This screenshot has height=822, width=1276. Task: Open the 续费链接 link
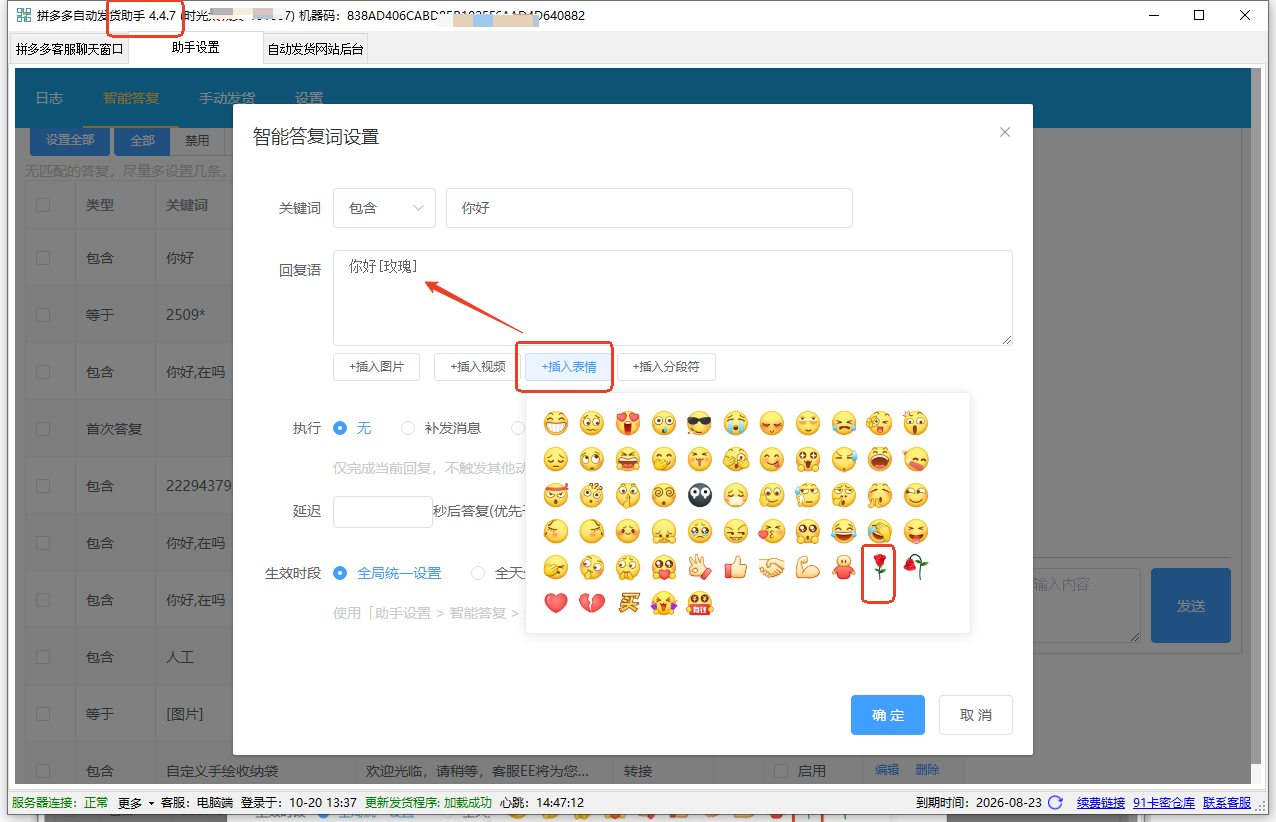point(1101,802)
